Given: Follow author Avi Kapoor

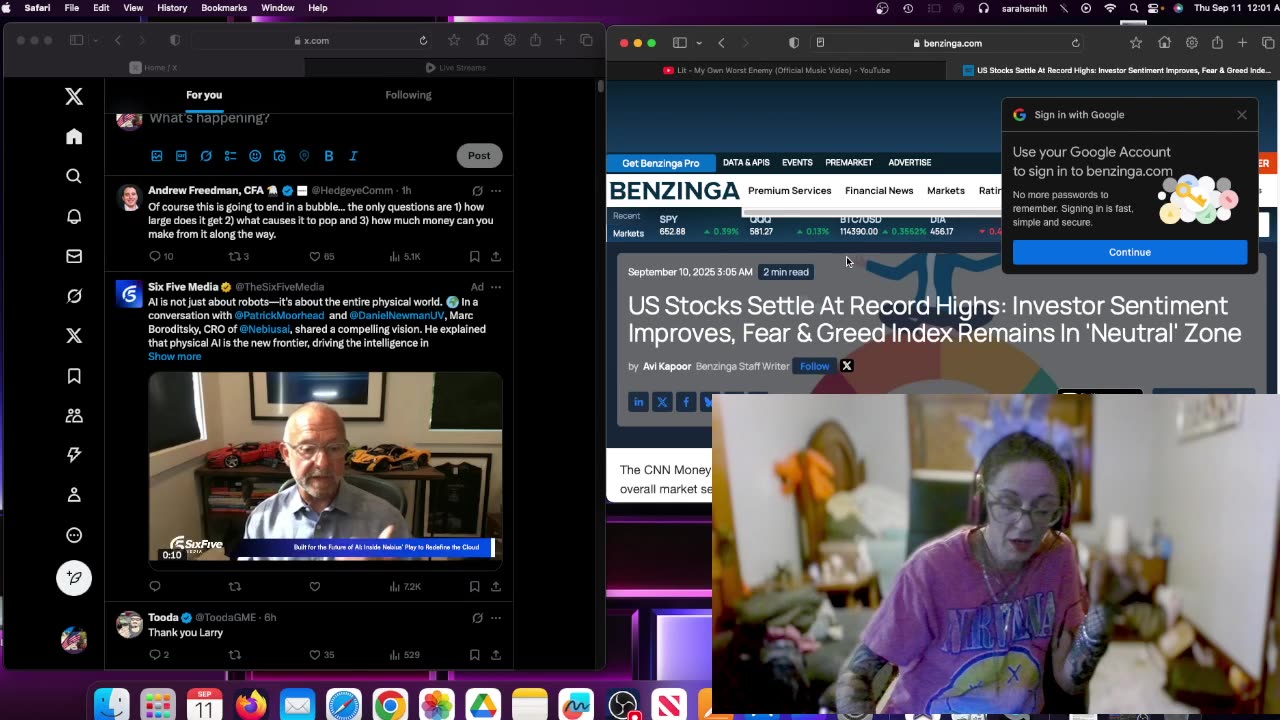Looking at the screenshot, I should tap(814, 366).
